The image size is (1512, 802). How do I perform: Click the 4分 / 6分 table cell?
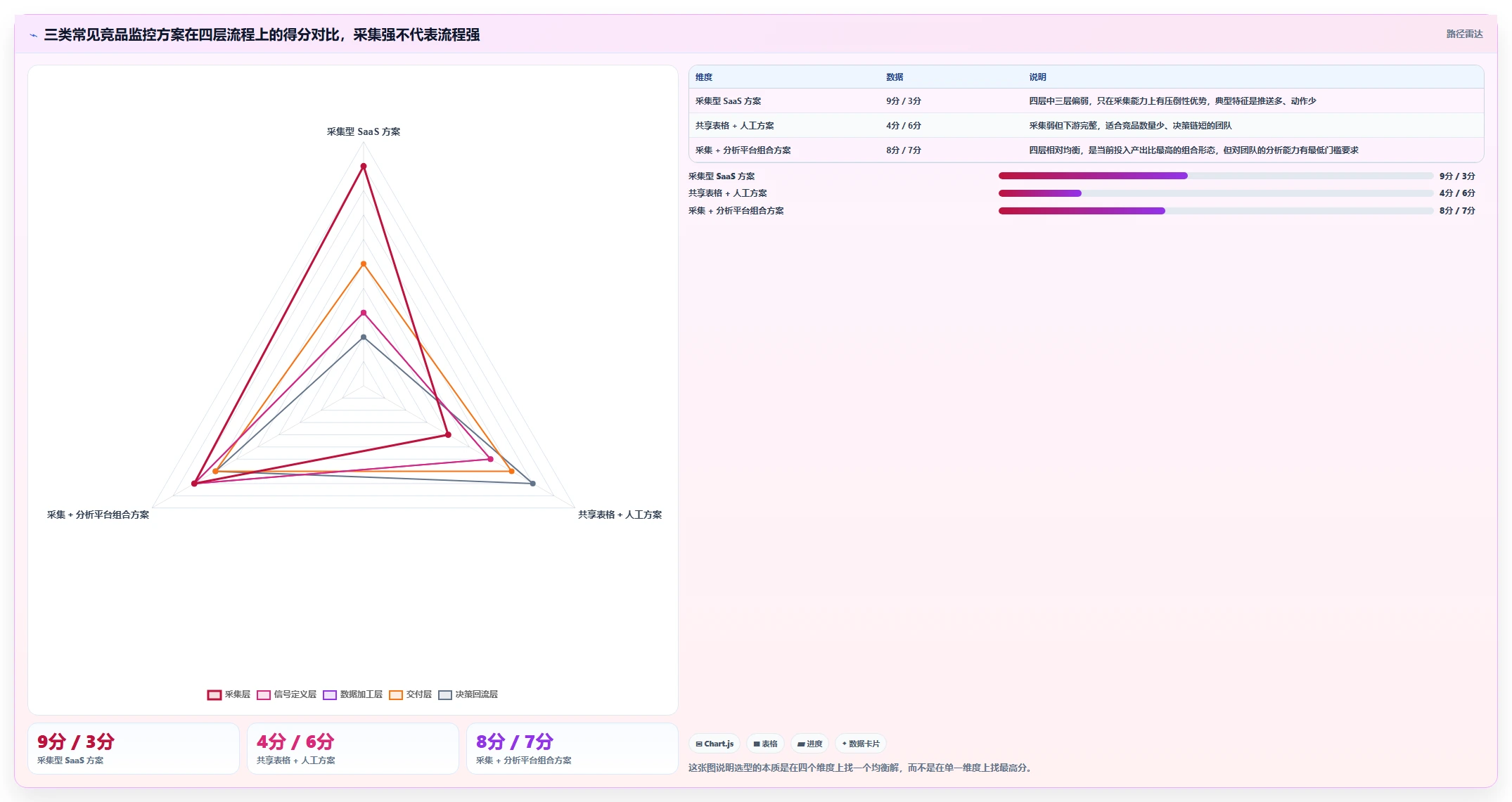click(903, 126)
